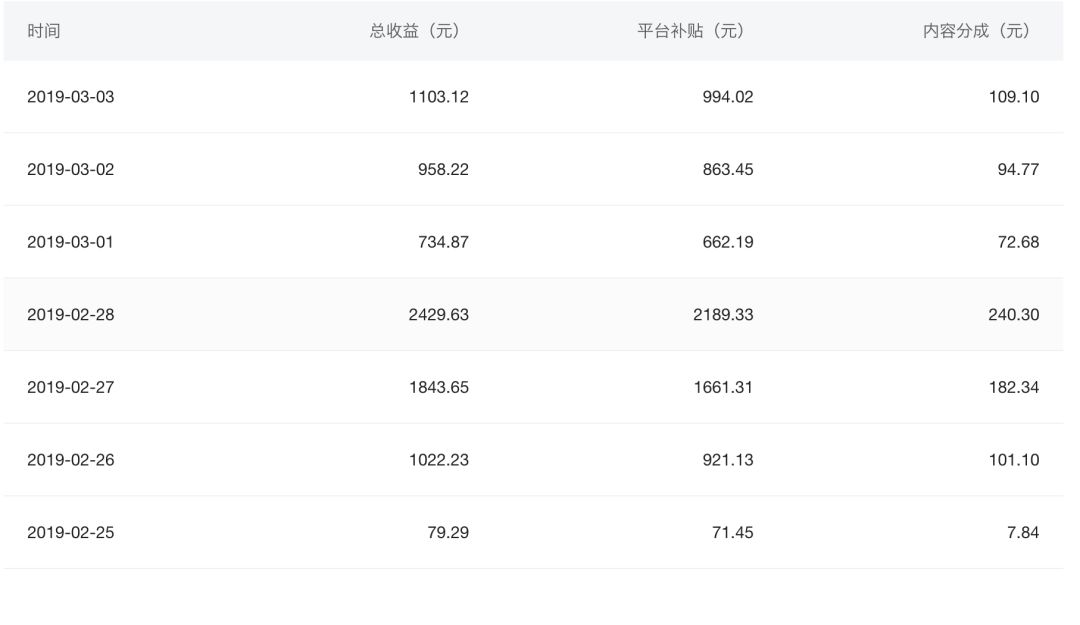Click platform subsidy value 921.13
This screenshot has height=625, width=1080.
727,460
